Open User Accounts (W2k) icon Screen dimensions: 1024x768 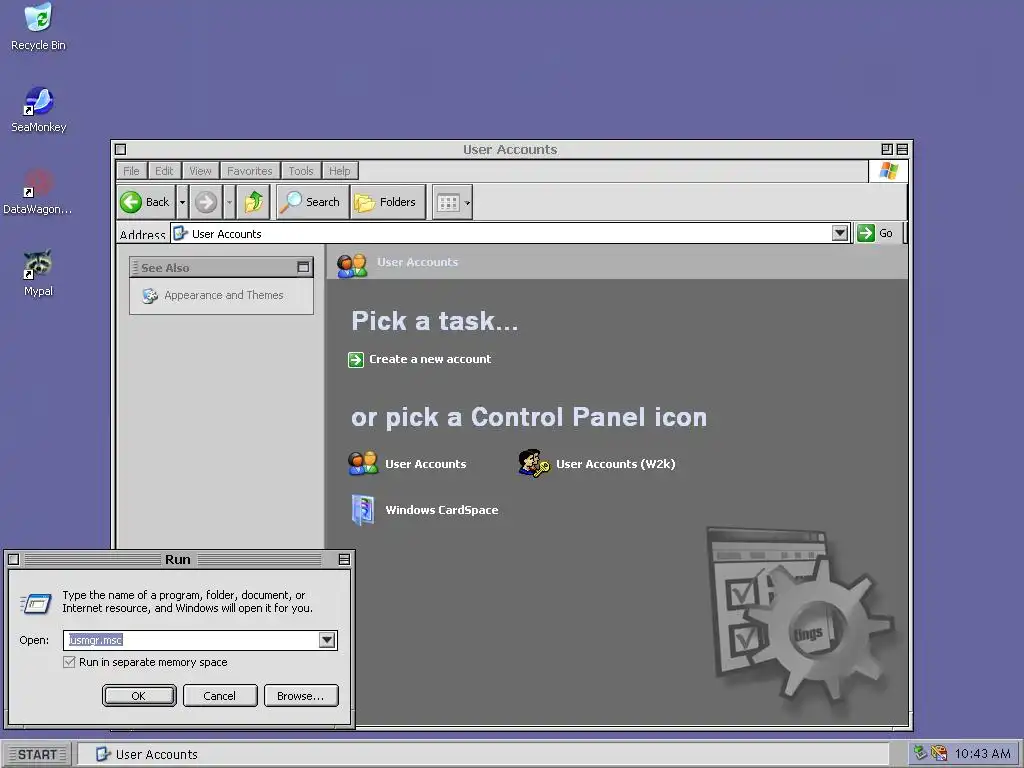pos(534,464)
